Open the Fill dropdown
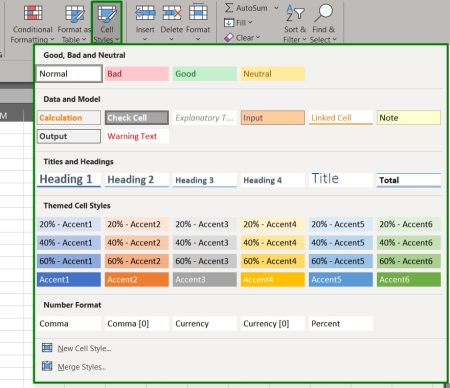The height and width of the screenshot is (388, 450). pos(238,23)
